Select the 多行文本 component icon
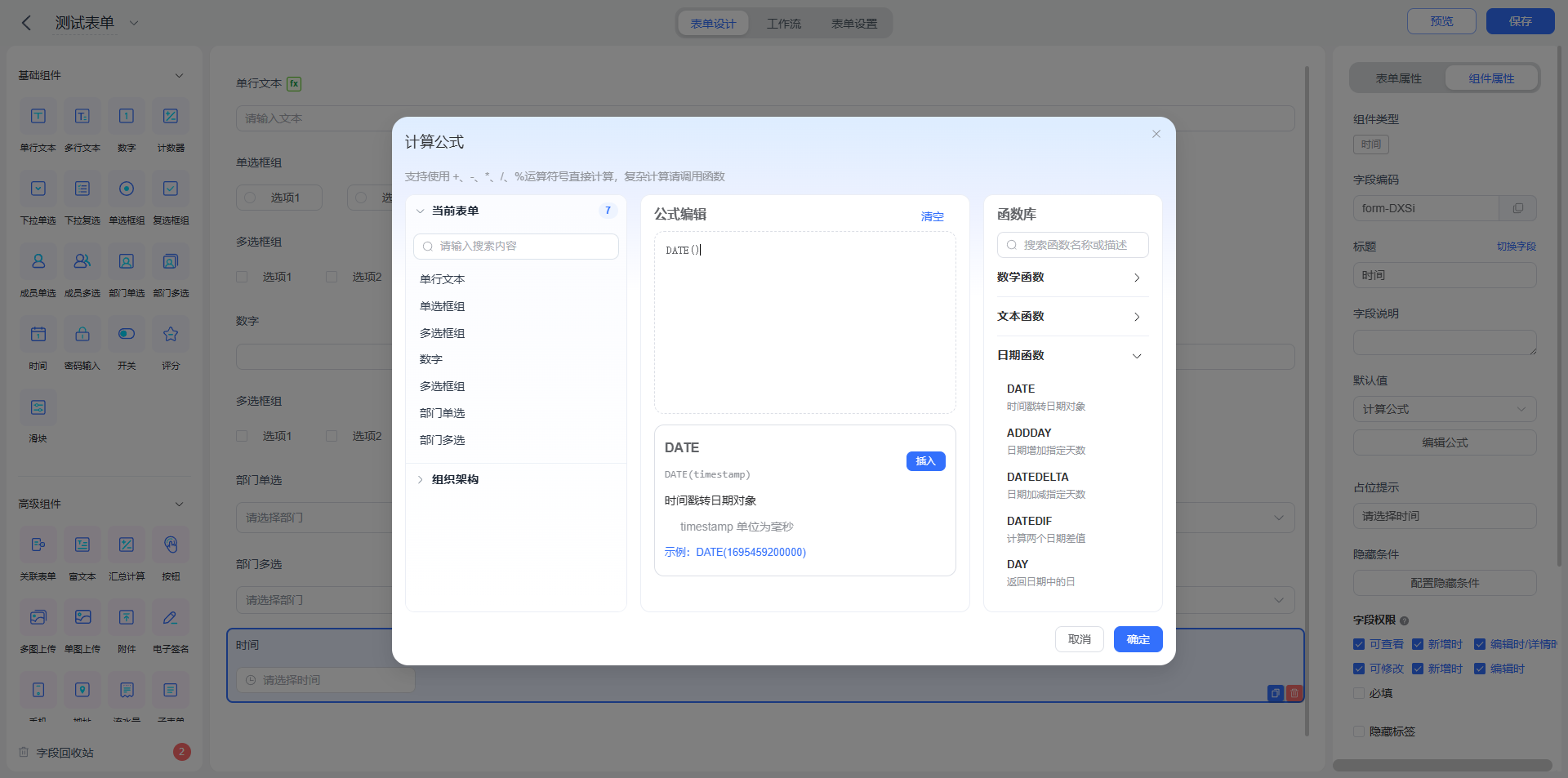Image resolution: width=1568 pixels, height=778 pixels. (82, 116)
